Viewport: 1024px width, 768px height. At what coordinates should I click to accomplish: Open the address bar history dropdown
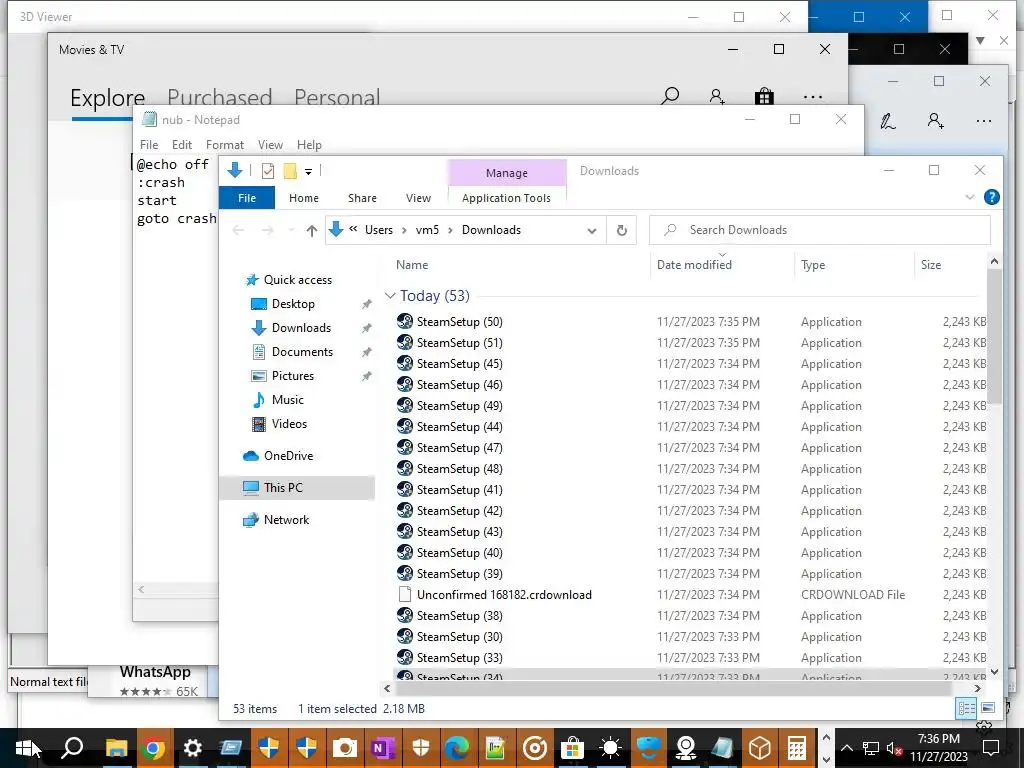tap(592, 231)
